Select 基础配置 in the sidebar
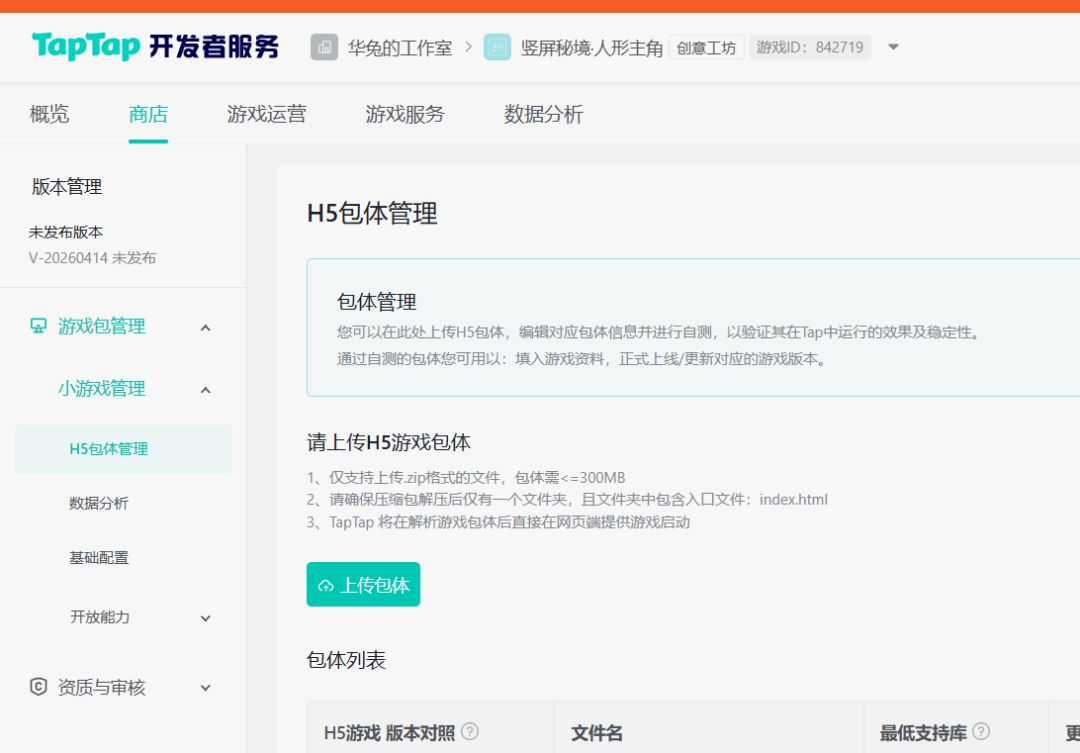 pos(99,557)
